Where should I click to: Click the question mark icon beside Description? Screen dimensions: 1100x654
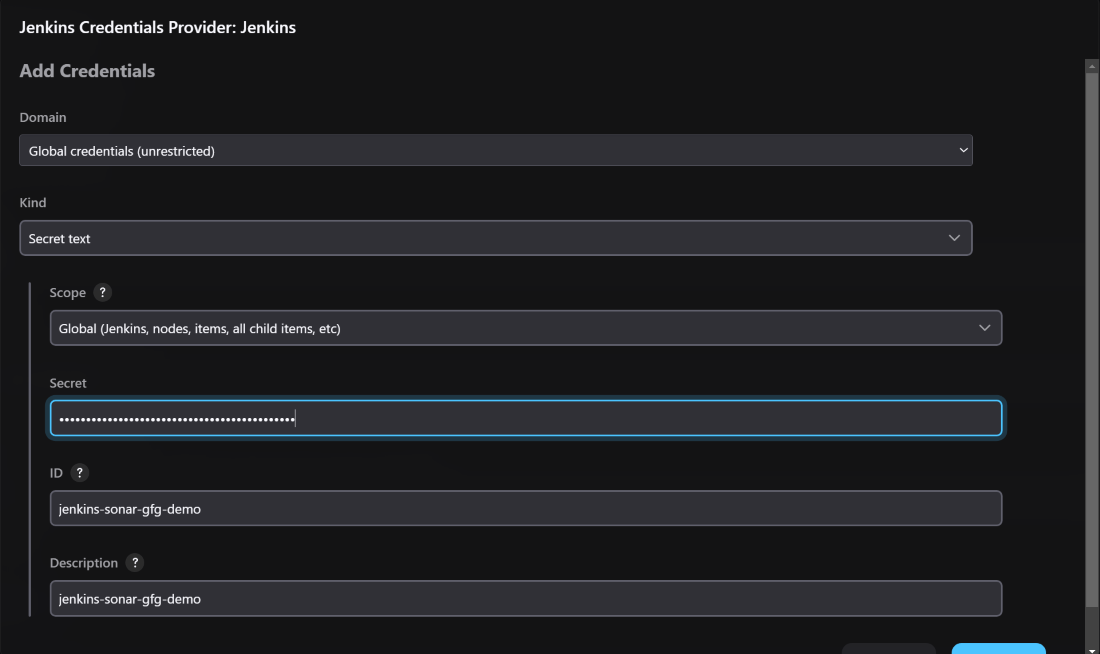tap(137, 562)
